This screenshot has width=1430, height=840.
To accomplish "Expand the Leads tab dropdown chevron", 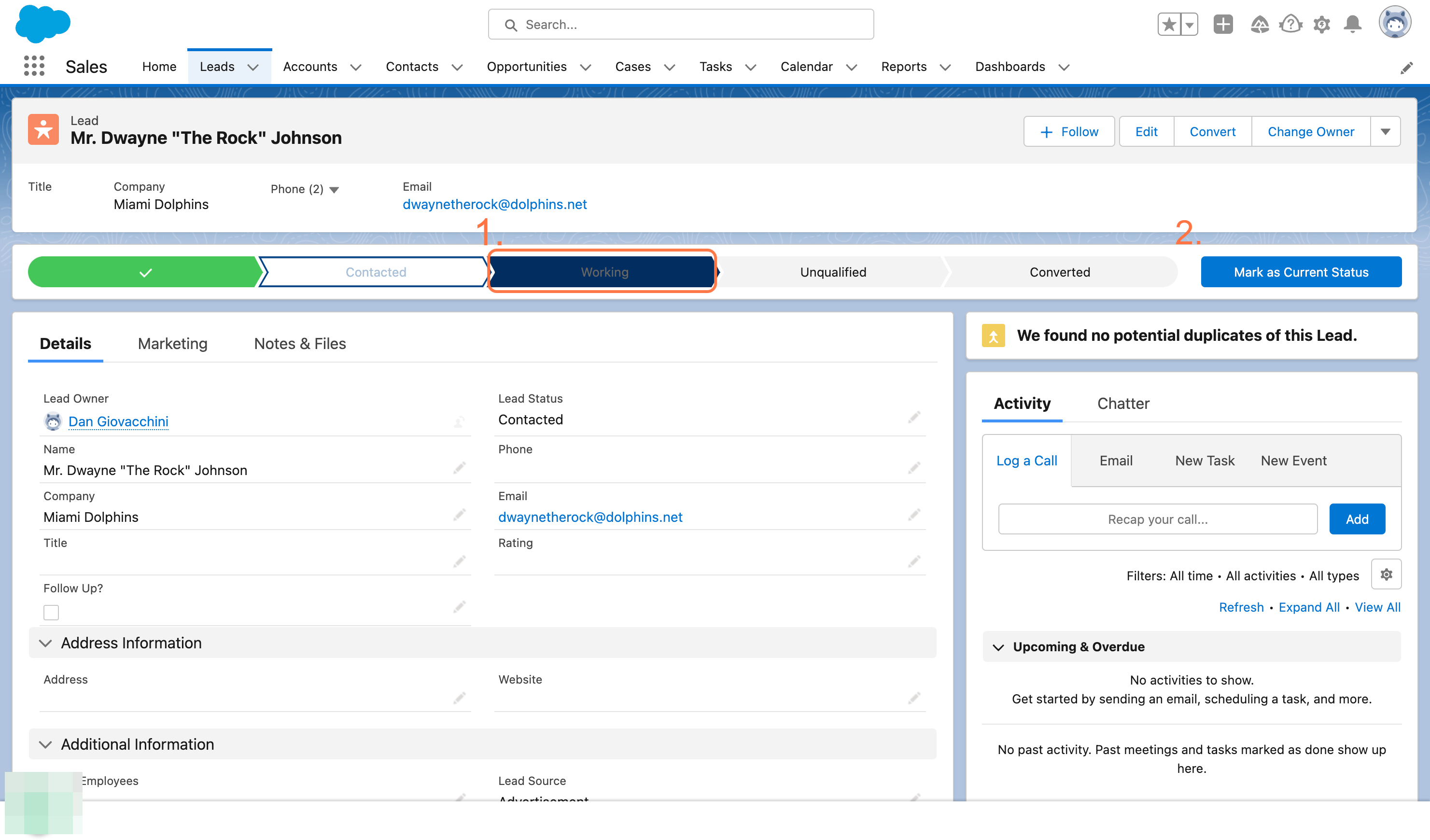I will [253, 67].
